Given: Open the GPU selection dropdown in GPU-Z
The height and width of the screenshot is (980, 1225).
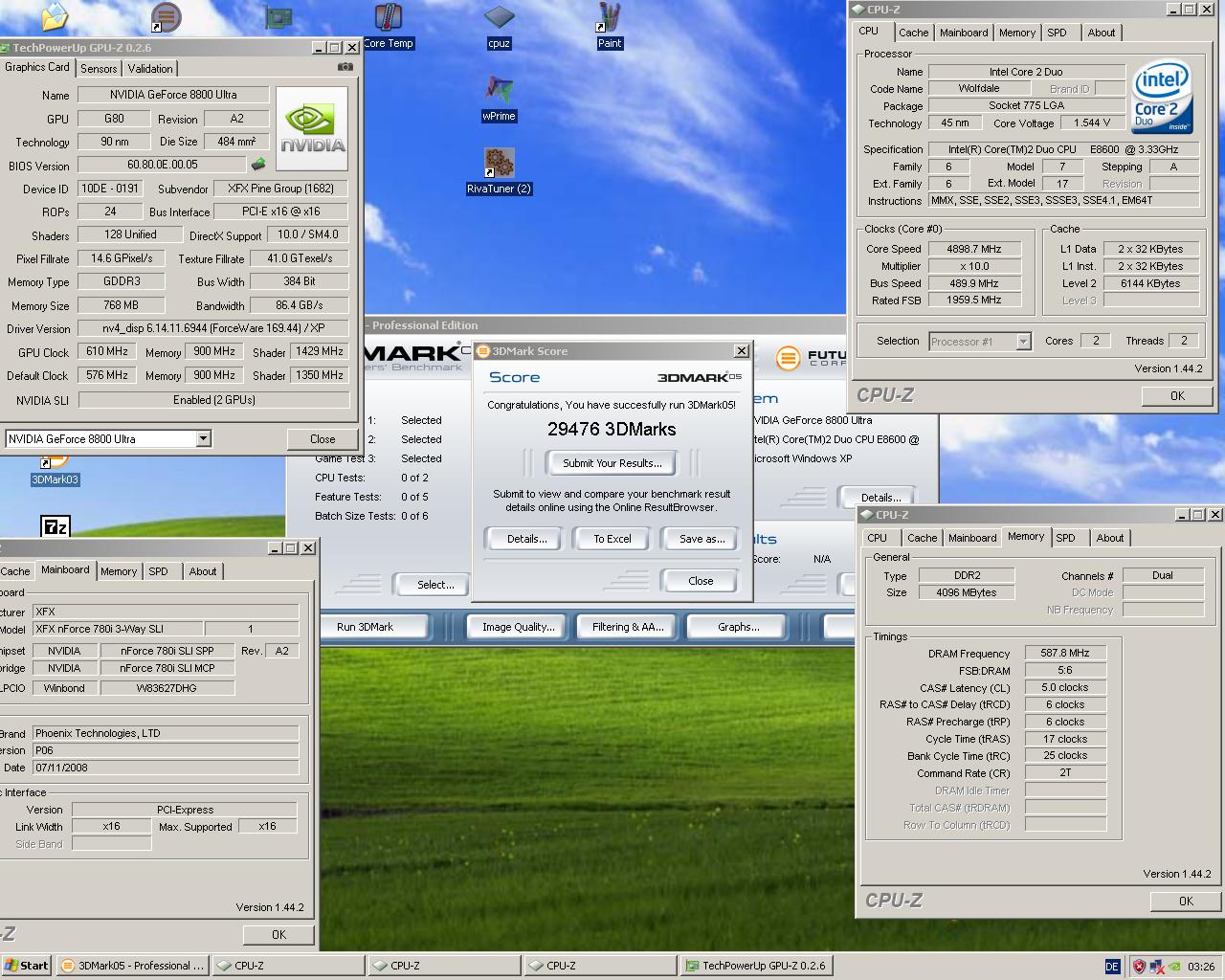Looking at the screenshot, I should point(203,438).
